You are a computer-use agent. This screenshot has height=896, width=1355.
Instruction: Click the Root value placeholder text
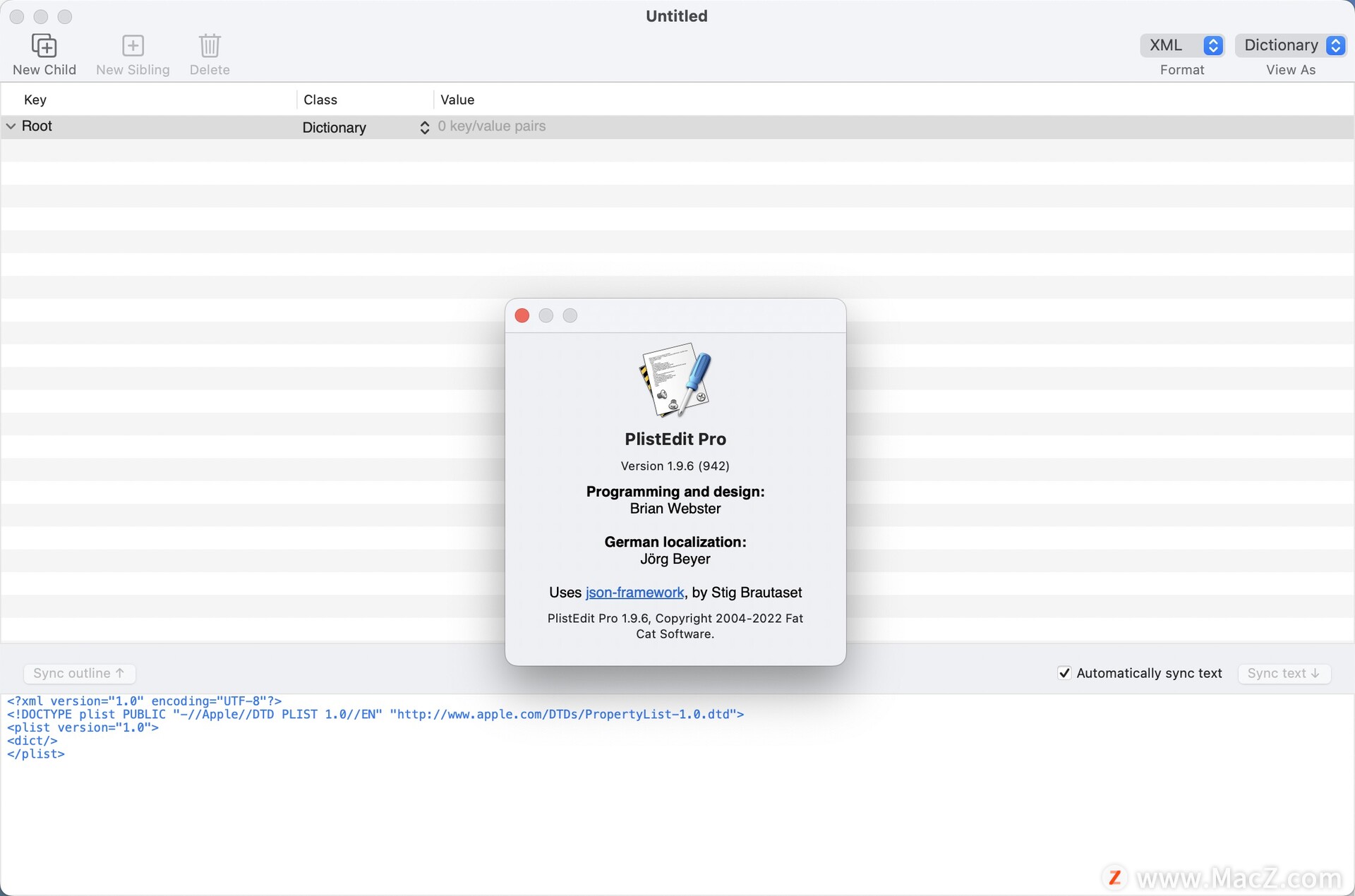[492, 126]
